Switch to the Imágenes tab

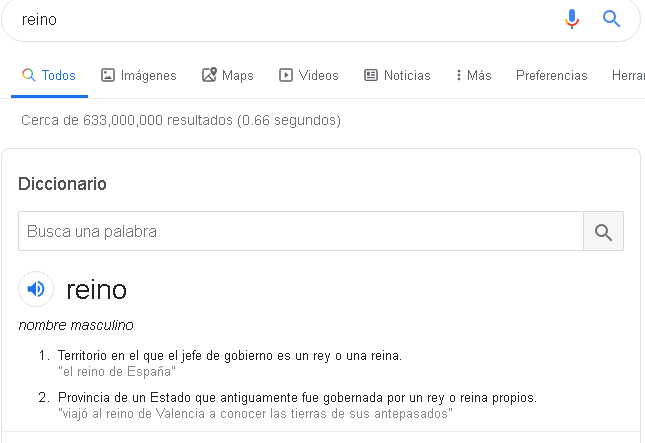click(x=139, y=75)
